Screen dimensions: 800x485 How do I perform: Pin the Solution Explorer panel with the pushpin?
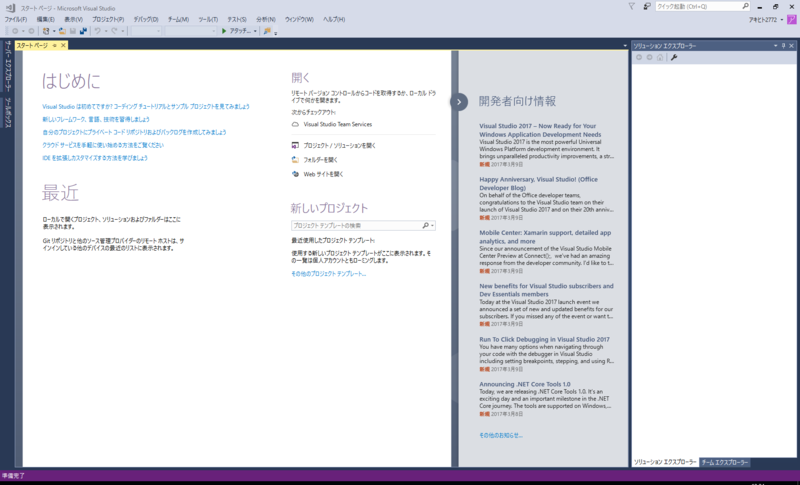pos(784,46)
